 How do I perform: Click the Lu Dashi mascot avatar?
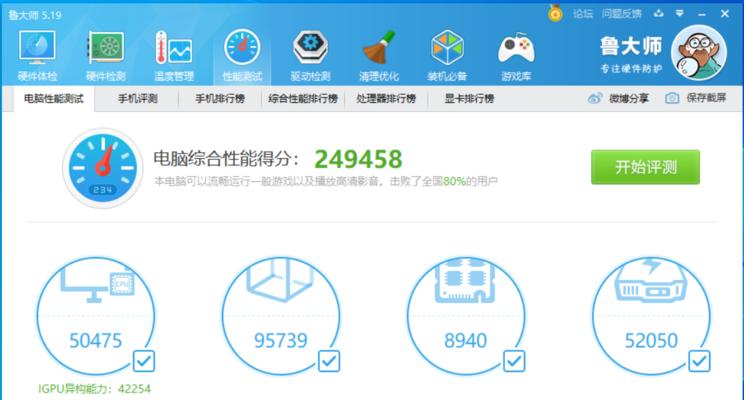(x=698, y=53)
